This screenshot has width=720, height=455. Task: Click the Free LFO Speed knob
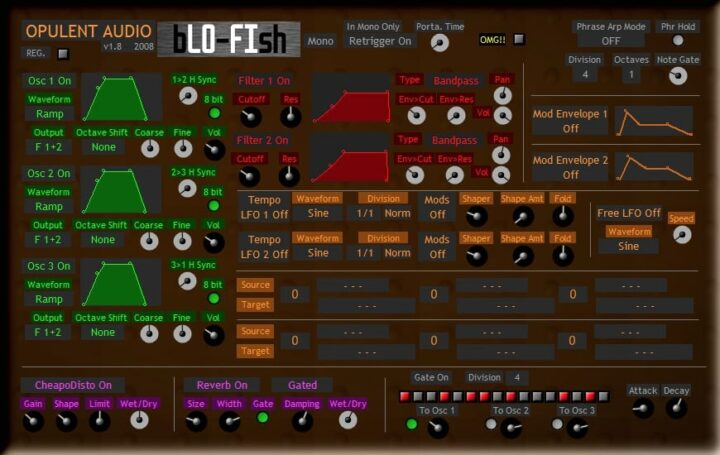(681, 235)
